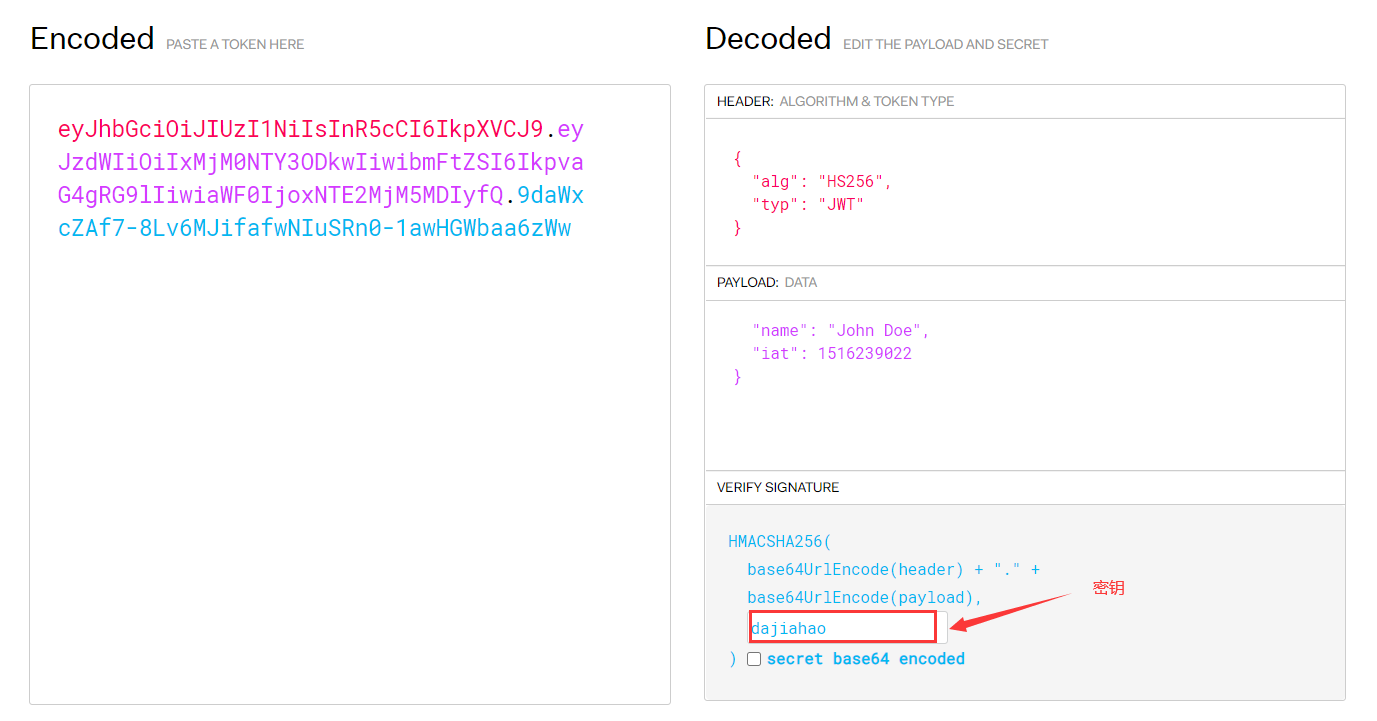Click the secret base64 encoded label text
1377x721 pixels.
(x=866, y=659)
